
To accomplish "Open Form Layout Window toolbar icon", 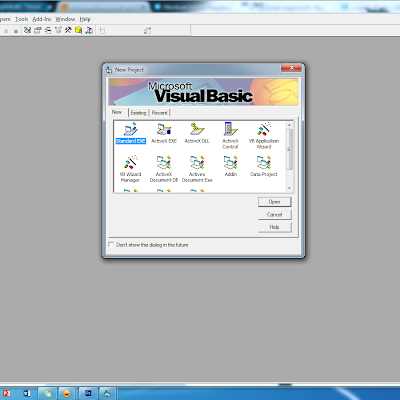I will click(x=48, y=30).
